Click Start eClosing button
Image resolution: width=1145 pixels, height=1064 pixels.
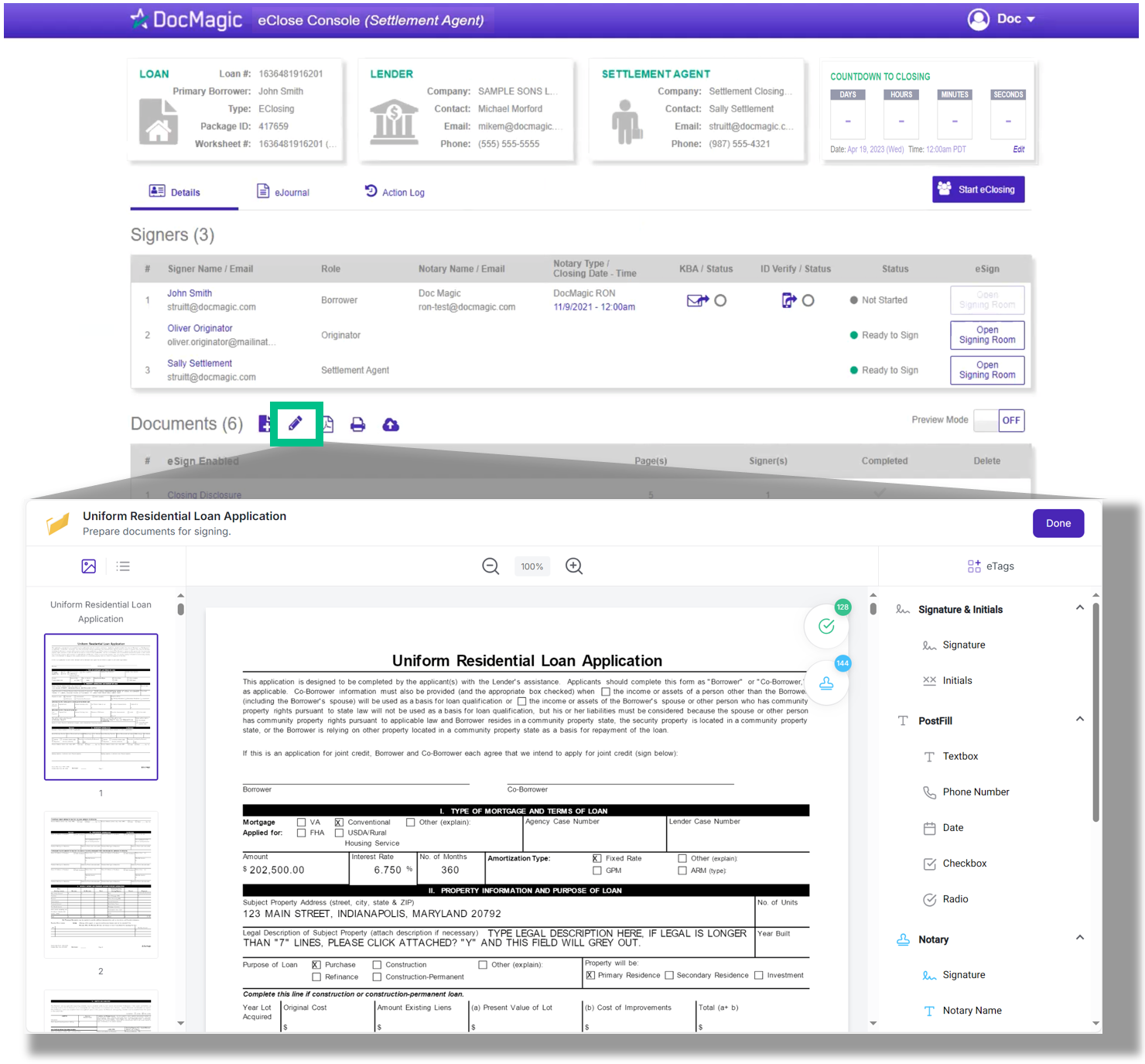point(978,190)
